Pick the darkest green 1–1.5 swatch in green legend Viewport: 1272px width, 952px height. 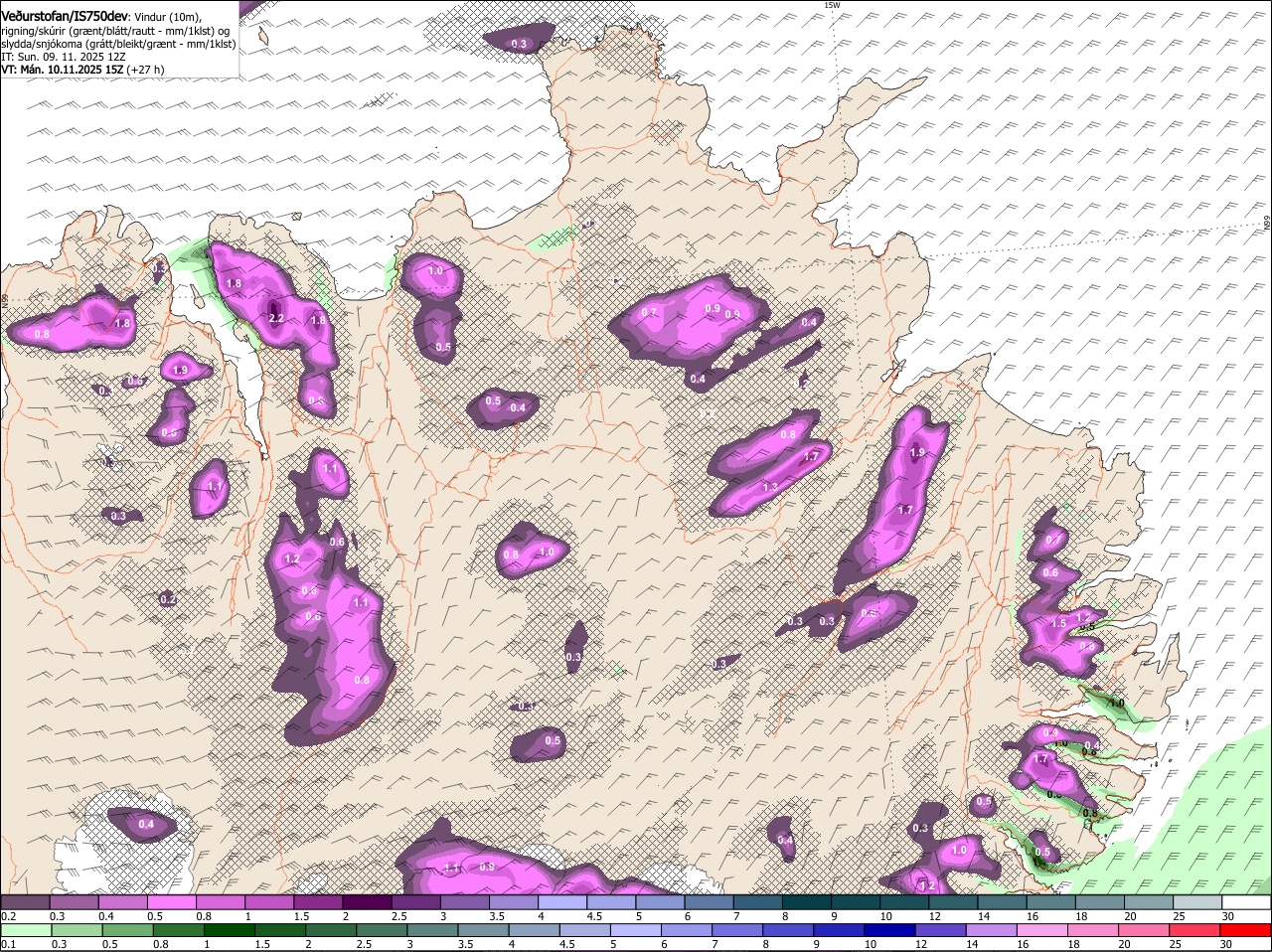(x=230, y=931)
